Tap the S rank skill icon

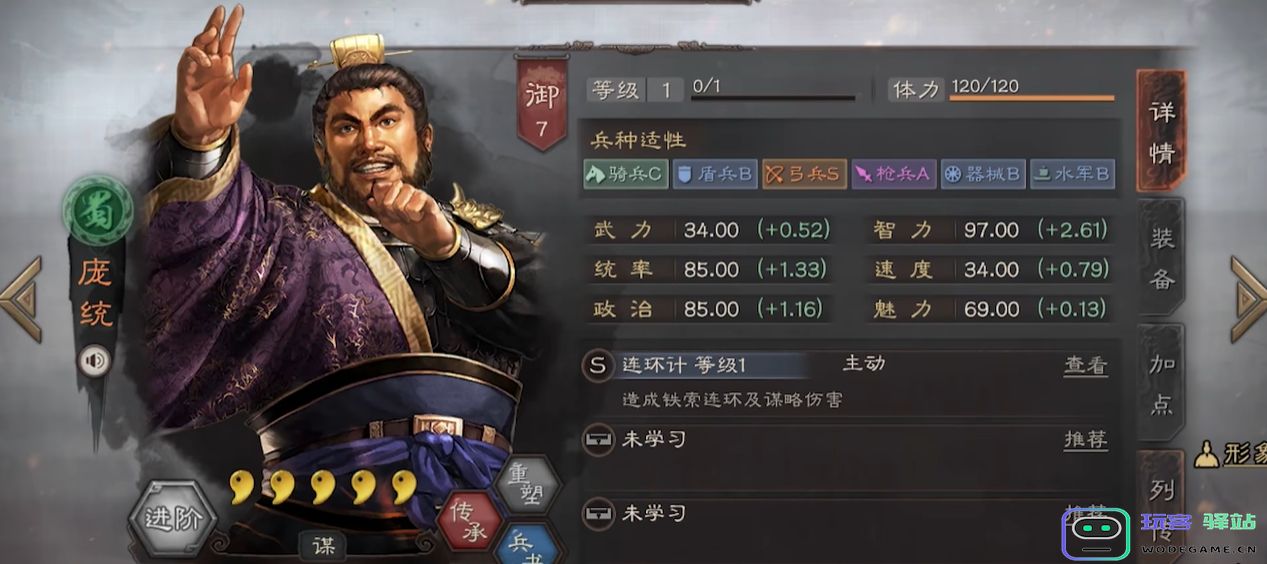coord(597,365)
